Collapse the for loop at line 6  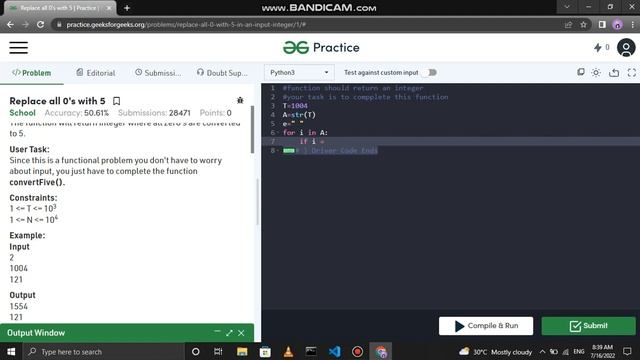coord(278,133)
